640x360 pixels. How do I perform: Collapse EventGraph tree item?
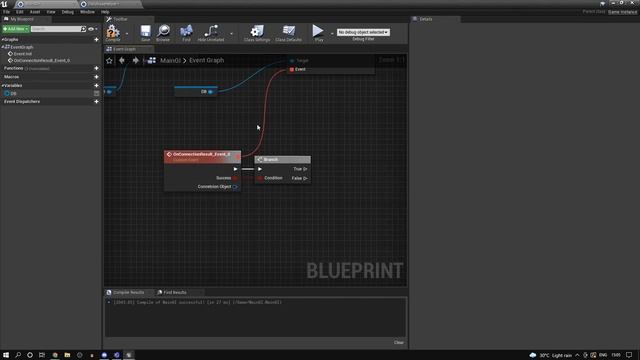[2, 47]
